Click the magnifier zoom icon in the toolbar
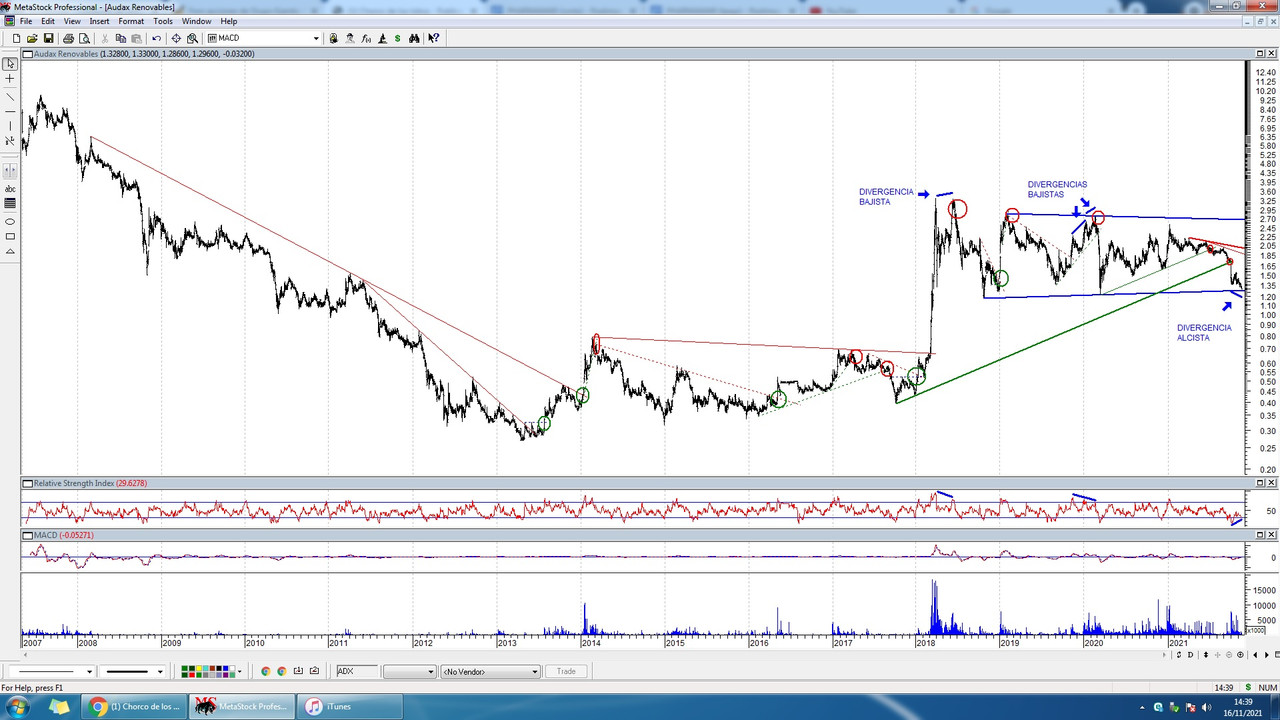The height and width of the screenshot is (720, 1280). [x=192, y=38]
